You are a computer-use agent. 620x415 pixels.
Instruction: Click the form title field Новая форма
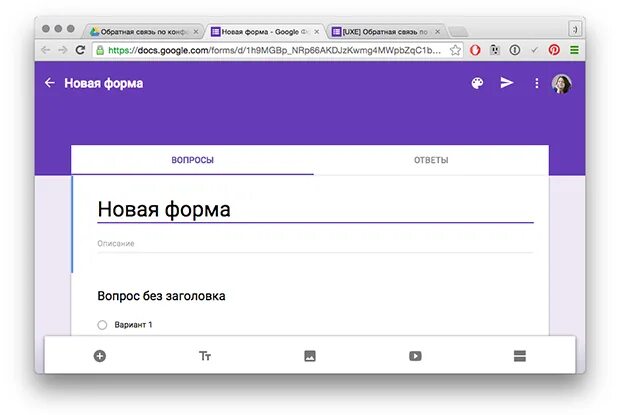point(315,209)
